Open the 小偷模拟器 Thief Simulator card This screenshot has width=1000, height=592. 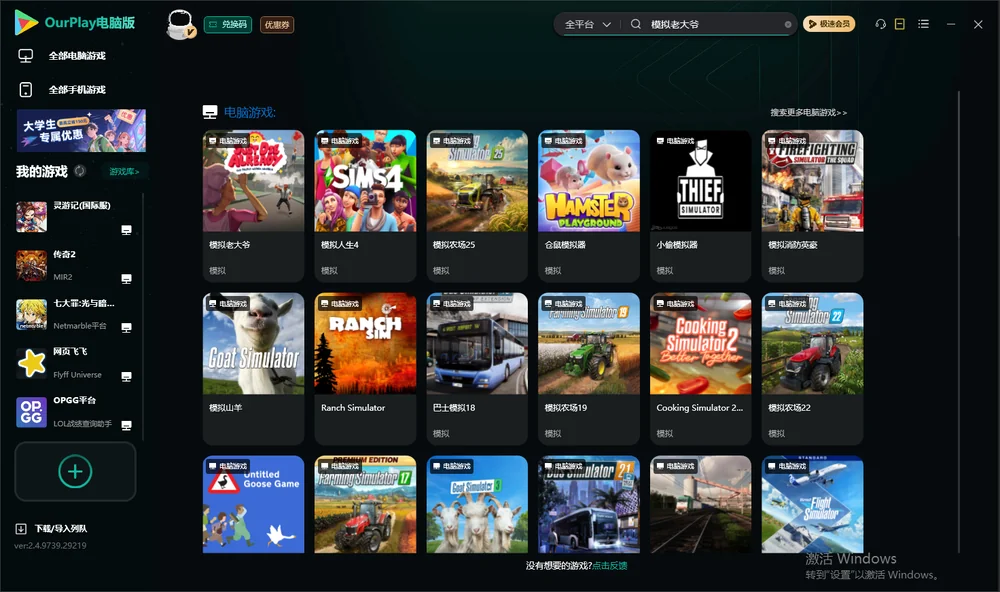pos(701,205)
